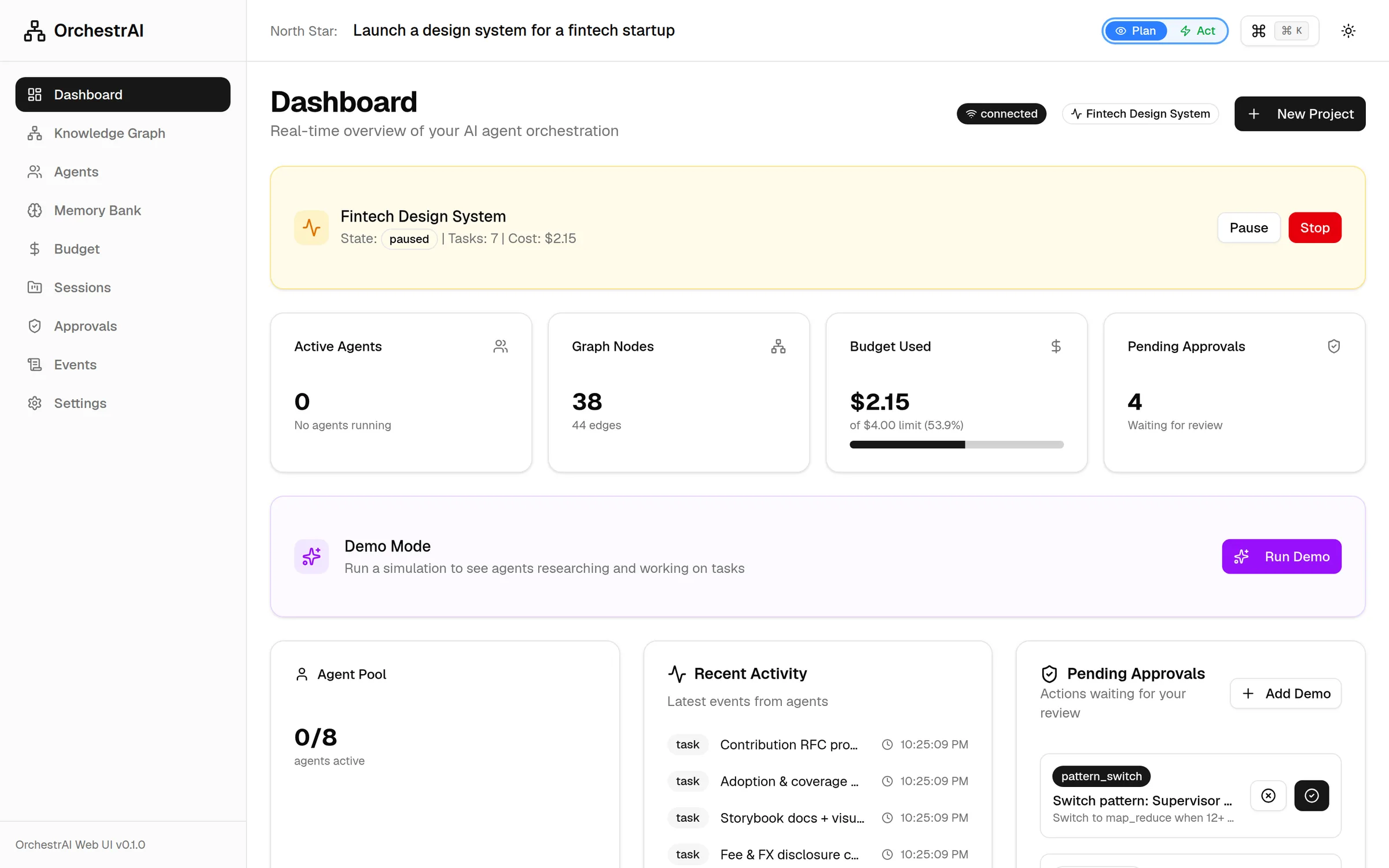Switch to Plan mode
This screenshot has height=868, width=1389.
(x=1136, y=31)
